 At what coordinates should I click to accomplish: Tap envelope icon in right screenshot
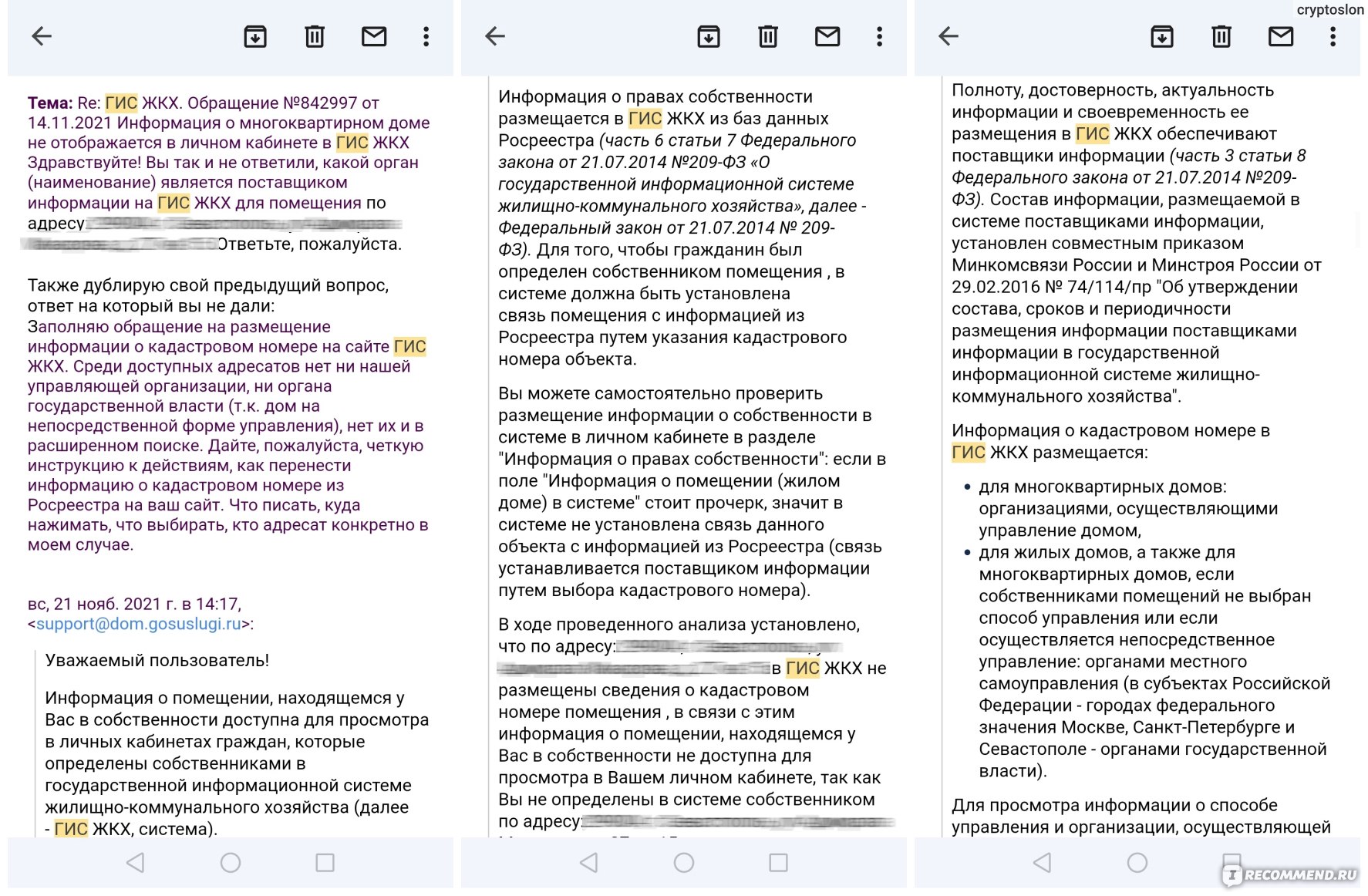(x=1281, y=36)
